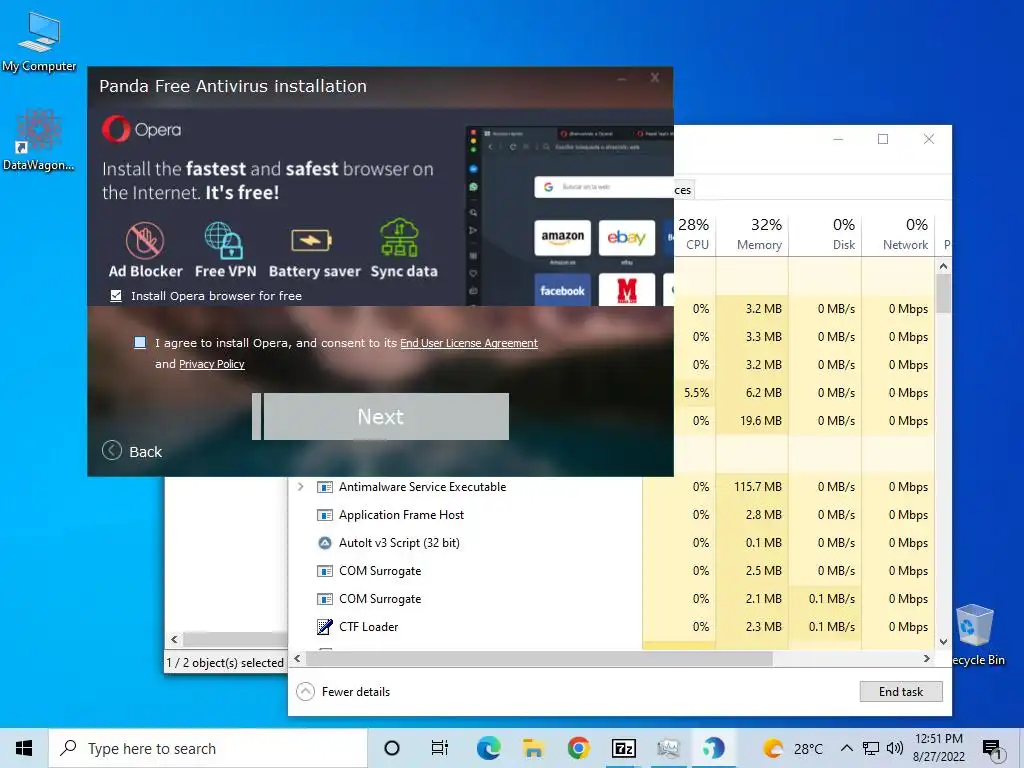This screenshot has width=1024, height=768.
Task: Open the notification center icon
Action: pyautogui.click(x=992, y=750)
